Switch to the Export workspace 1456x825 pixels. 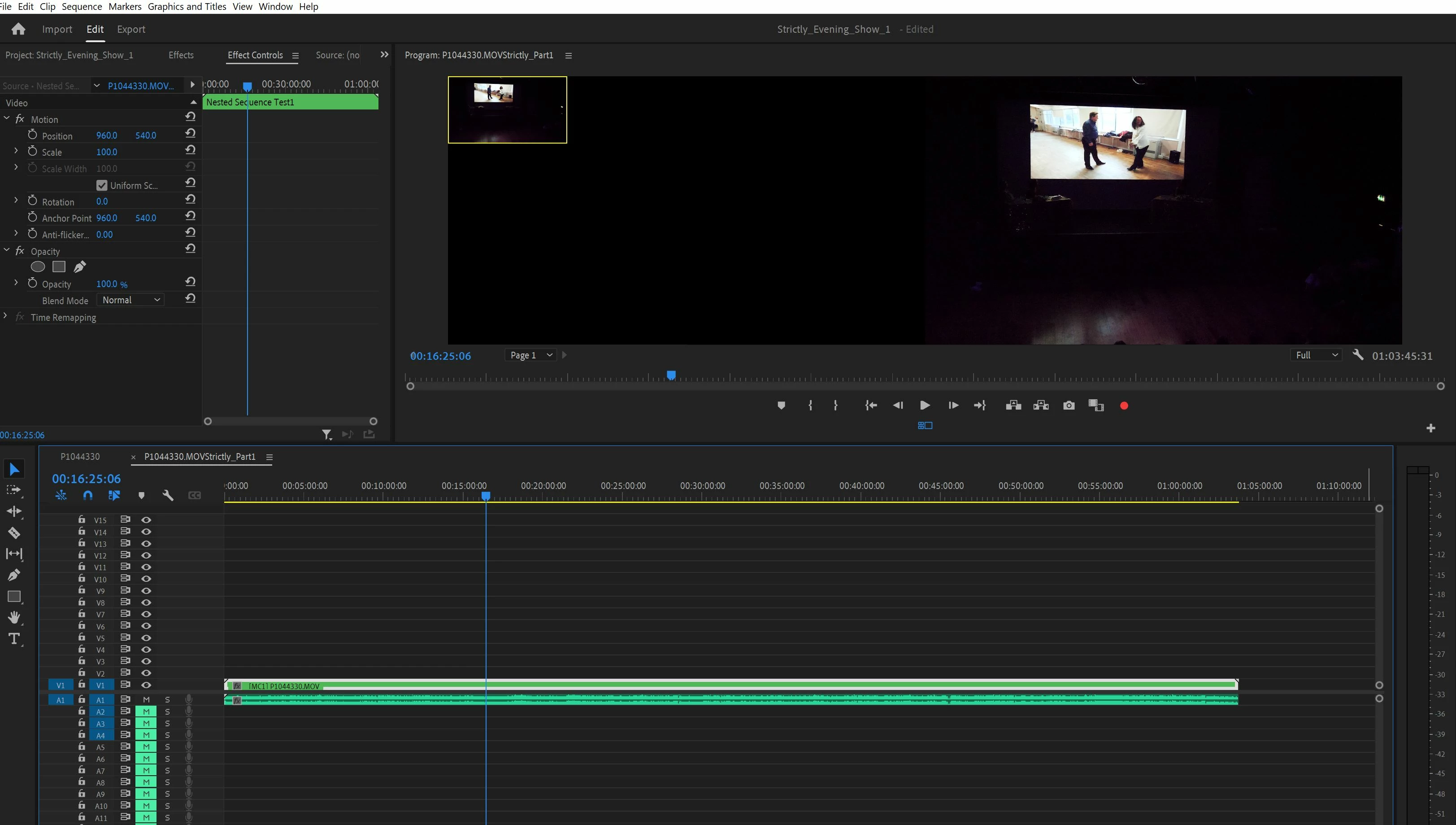tap(131, 29)
